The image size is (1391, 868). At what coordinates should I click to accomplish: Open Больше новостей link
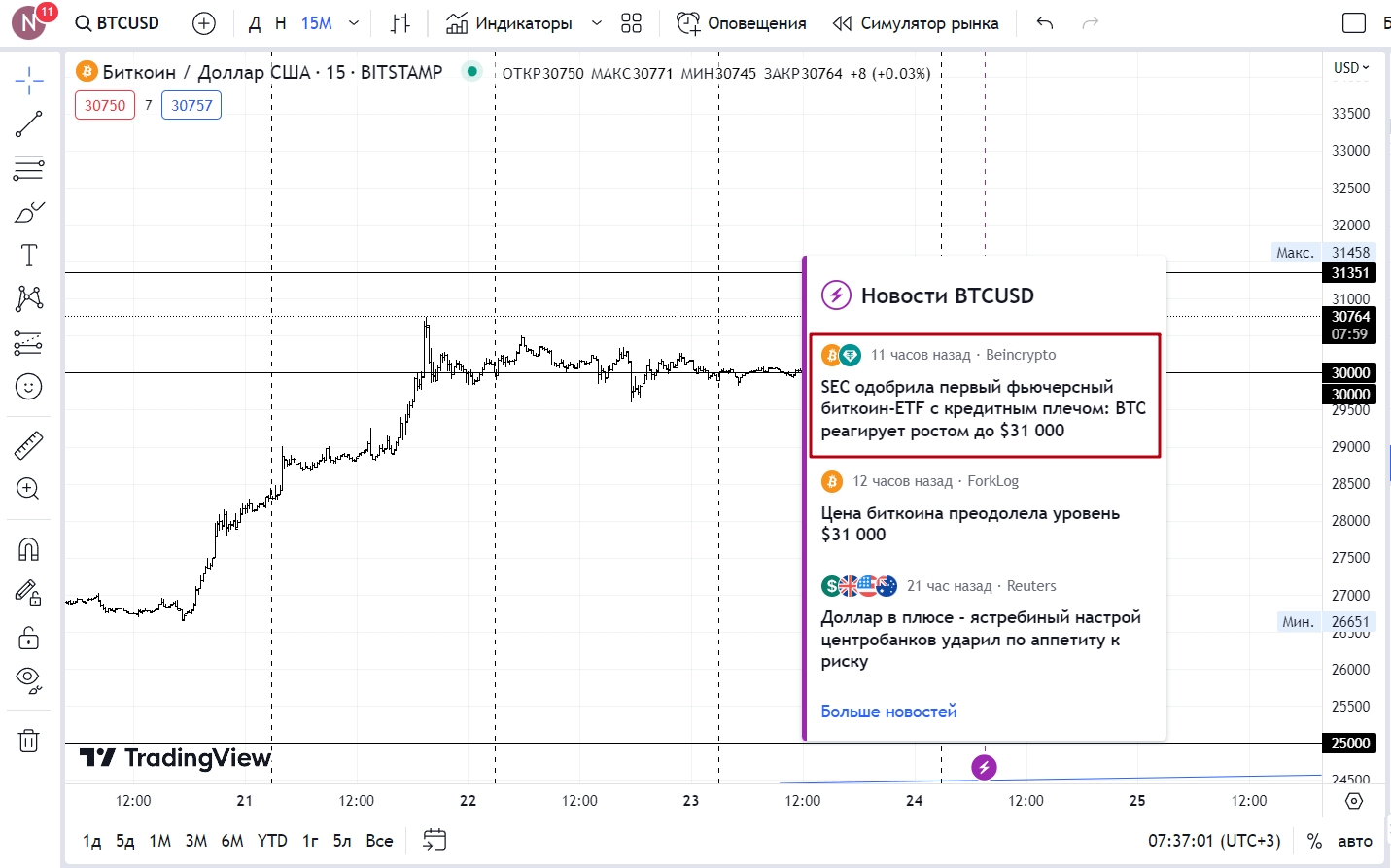[x=888, y=712]
